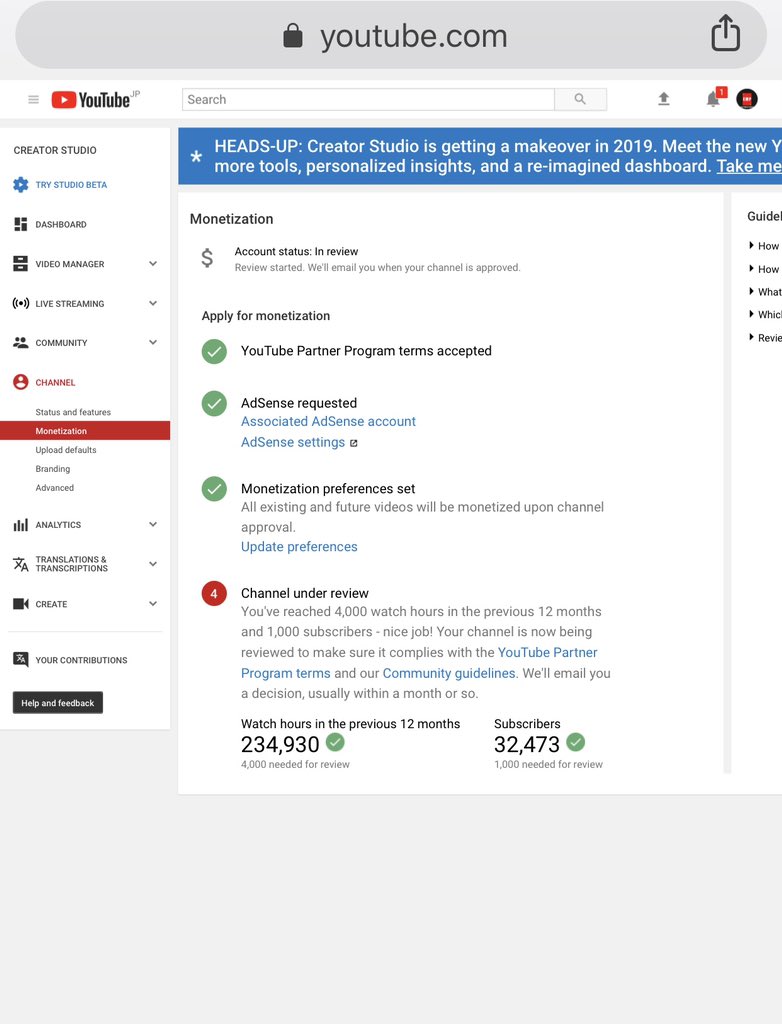
Task: Click the Channel person icon
Action: (21, 382)
